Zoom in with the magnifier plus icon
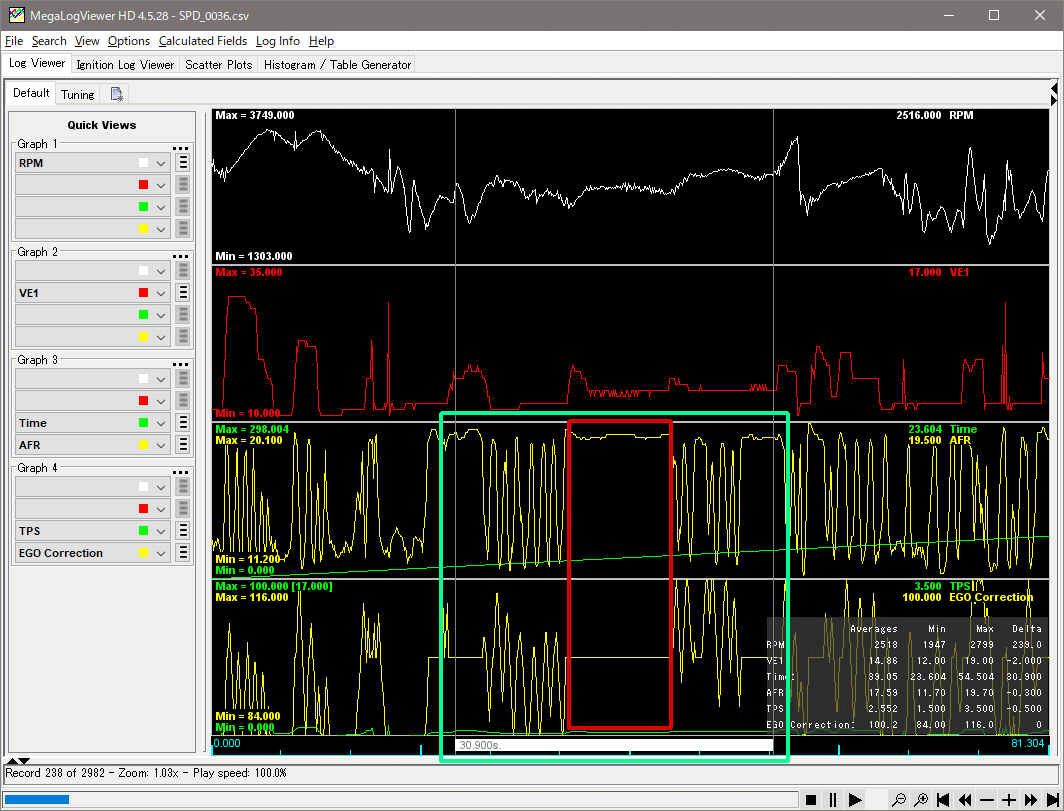Image resolution: width=1064 pixels, height=811 pixels. [x=921, y=800]
